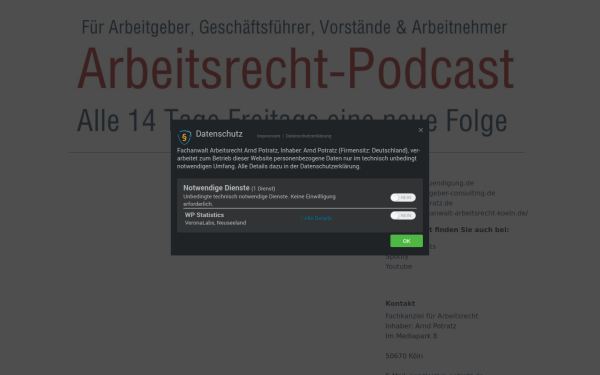600x375 pixels.
Task: Click the 50670 Köln address line
Action: pos(404,356)
